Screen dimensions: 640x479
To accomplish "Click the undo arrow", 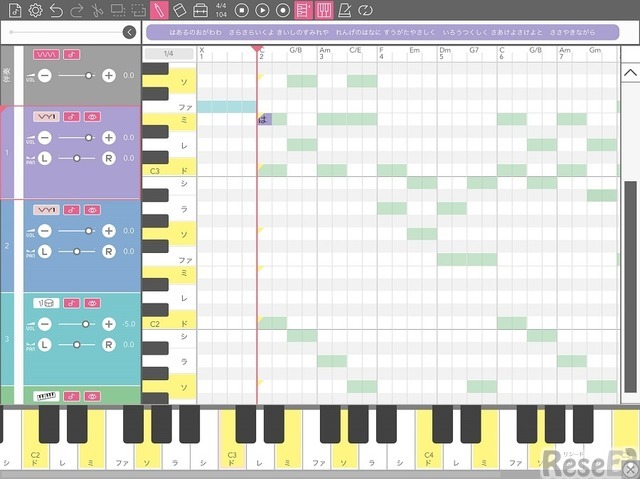I will click(55, 10).
